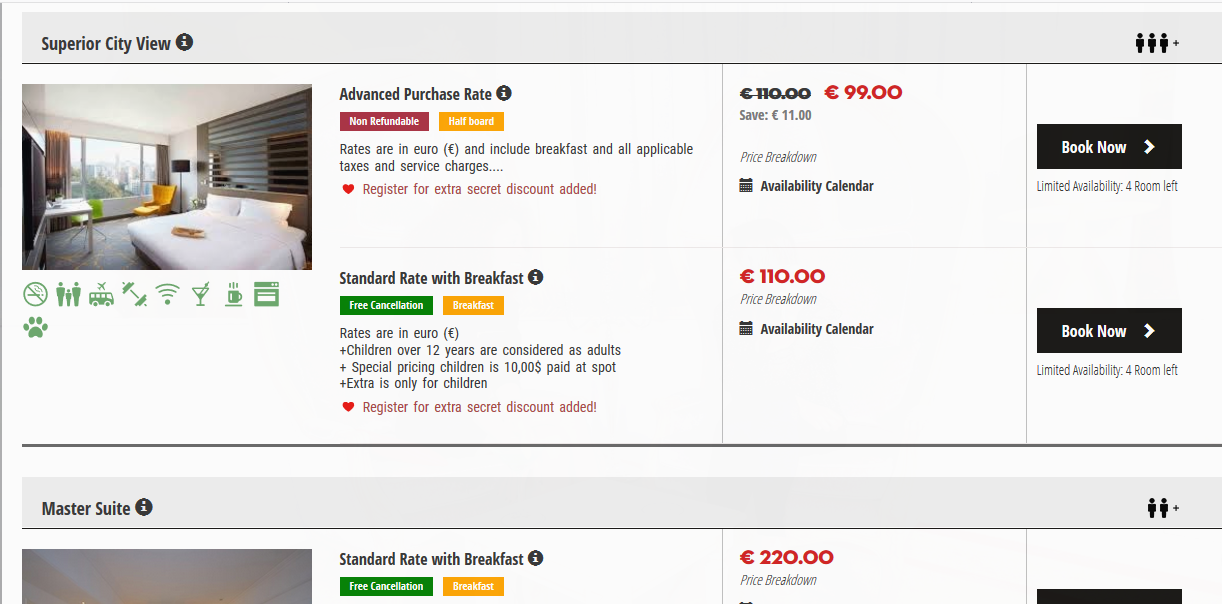Screen dimensions: 1222x604
Task: Open Price Breakdown for Master Suite € 220.00
Action: tap(778, 580)
